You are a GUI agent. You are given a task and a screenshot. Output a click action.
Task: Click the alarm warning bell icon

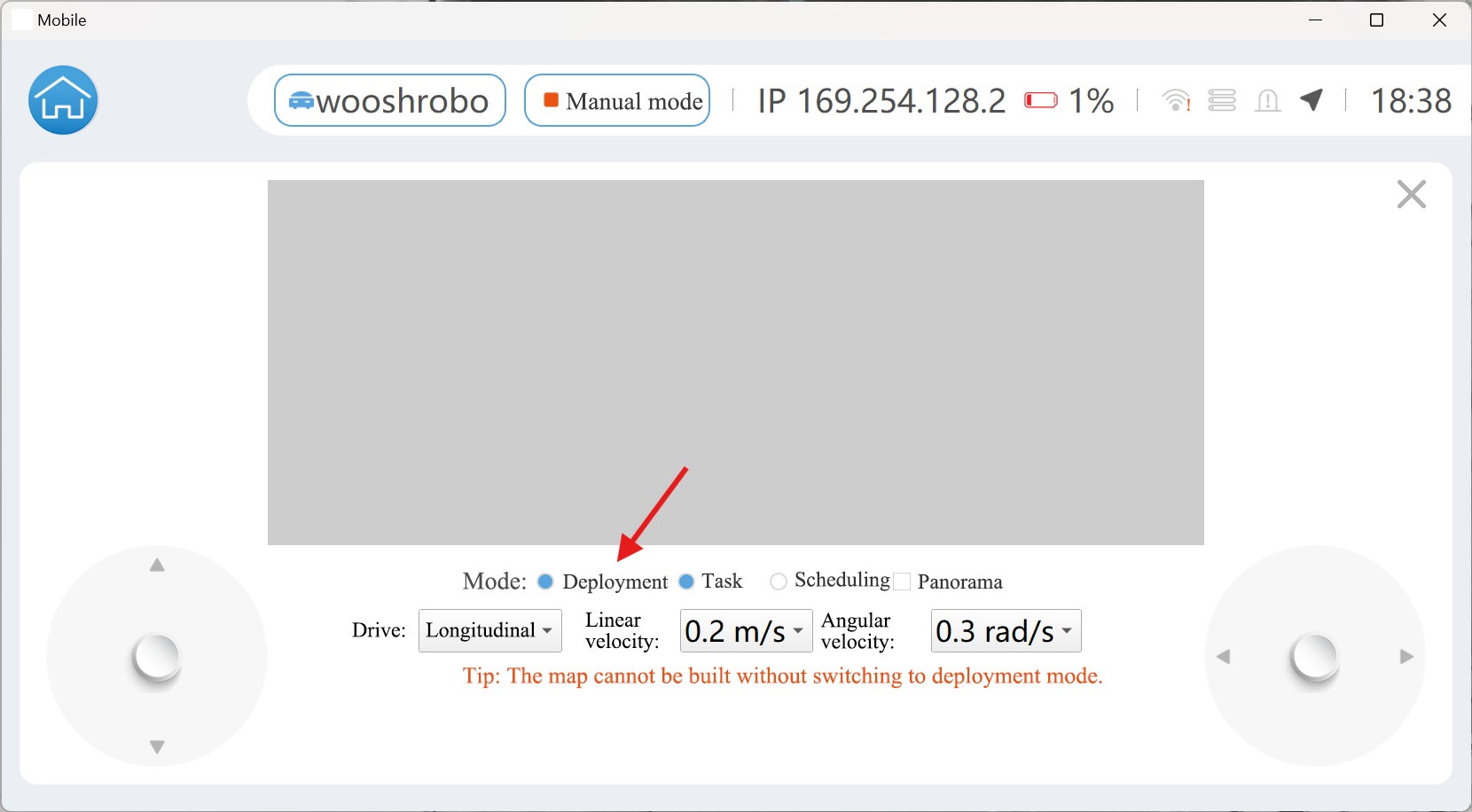click(1268, 101)
